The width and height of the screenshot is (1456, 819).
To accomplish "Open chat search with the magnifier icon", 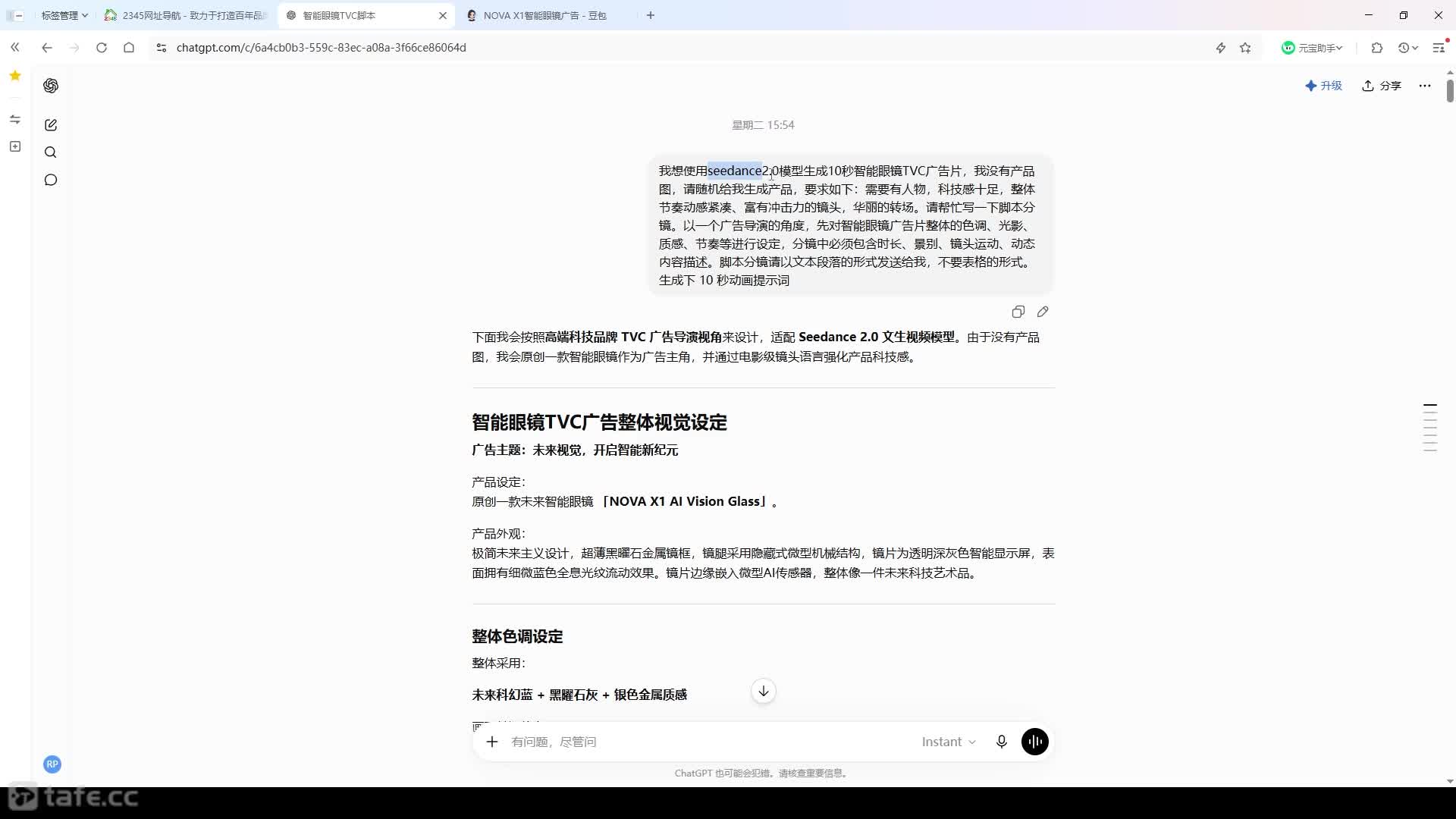I will pos(51,152).
